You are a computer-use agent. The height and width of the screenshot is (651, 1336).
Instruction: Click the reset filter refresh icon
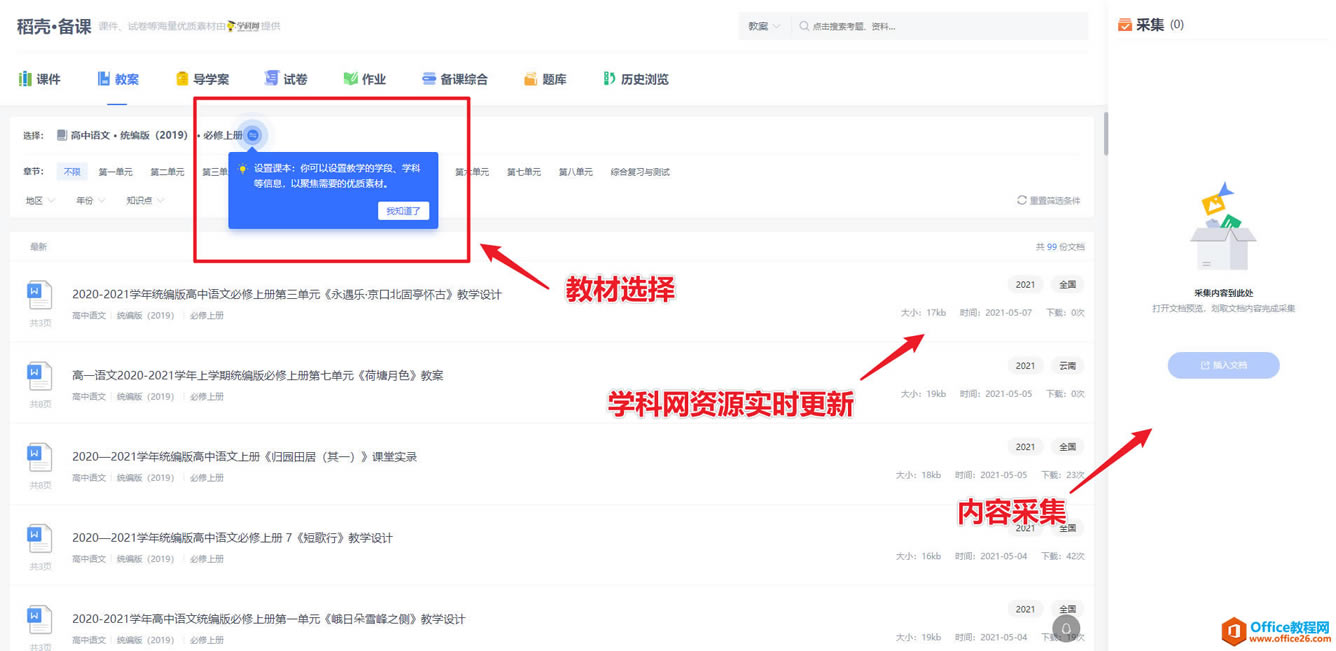tap(1021, 200)
